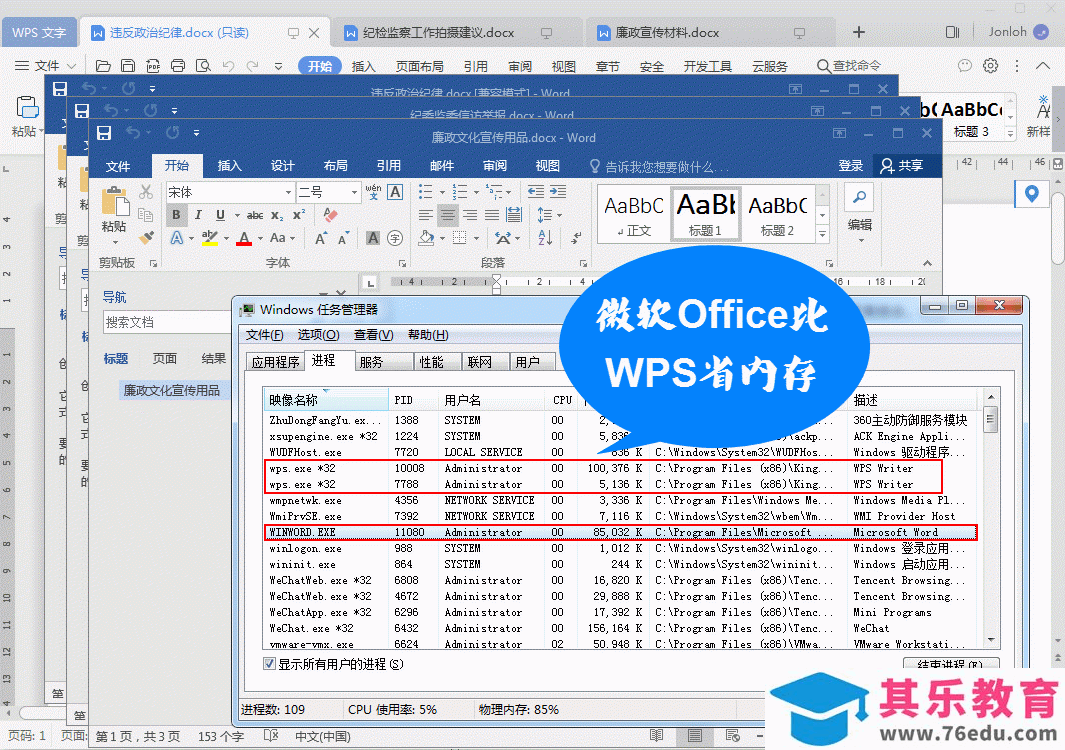Click the Italic button in Word ribbon
Screen dimensions: 1065x750
click(198, 215)
